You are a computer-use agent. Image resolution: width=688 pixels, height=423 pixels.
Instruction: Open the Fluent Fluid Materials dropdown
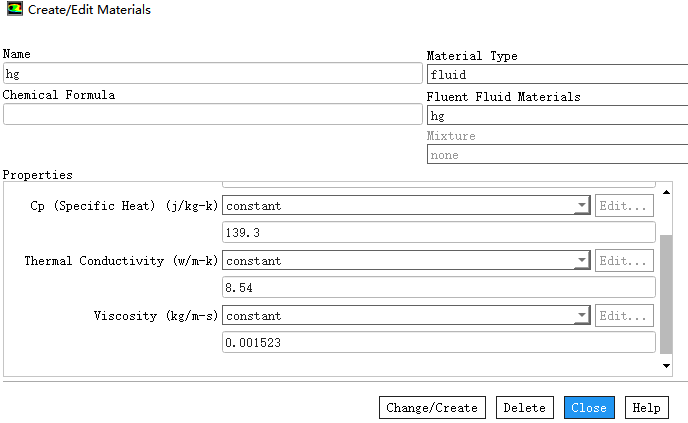coord(556,115)
